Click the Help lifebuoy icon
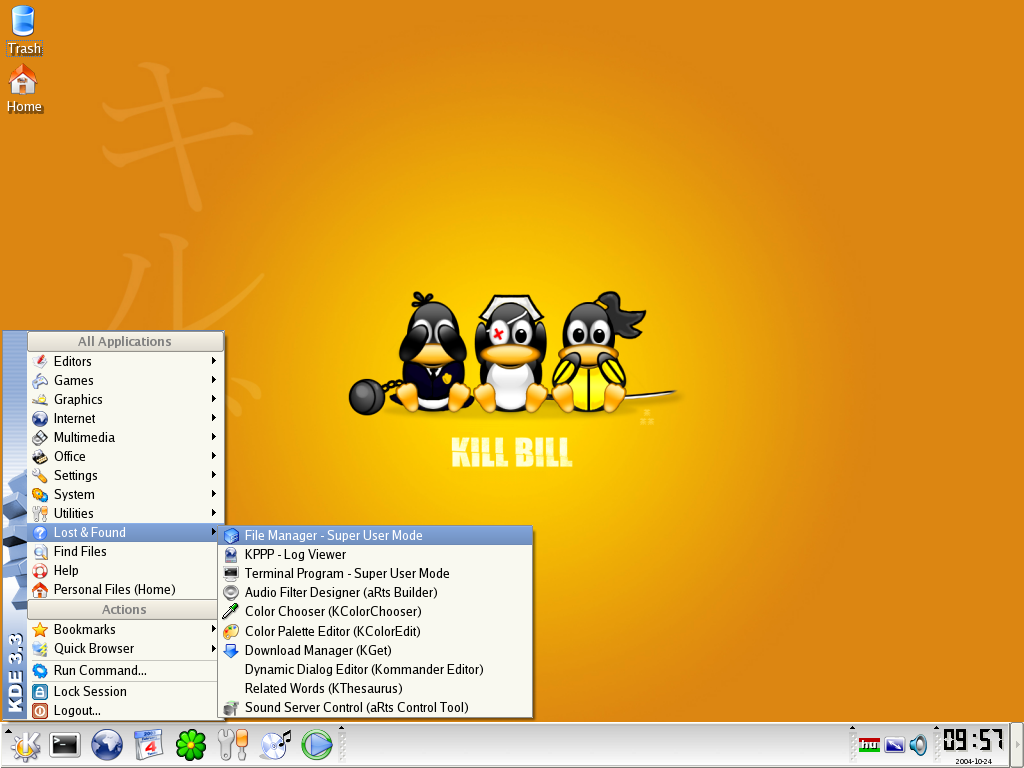The width and height of the screenshot is (1024, 768). coord(40,571)
